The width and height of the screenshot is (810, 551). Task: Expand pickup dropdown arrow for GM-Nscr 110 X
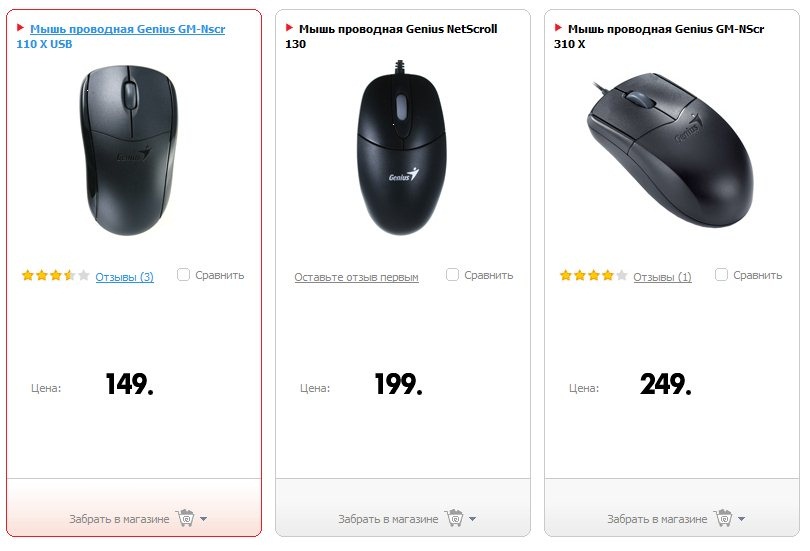pos(204,519)
